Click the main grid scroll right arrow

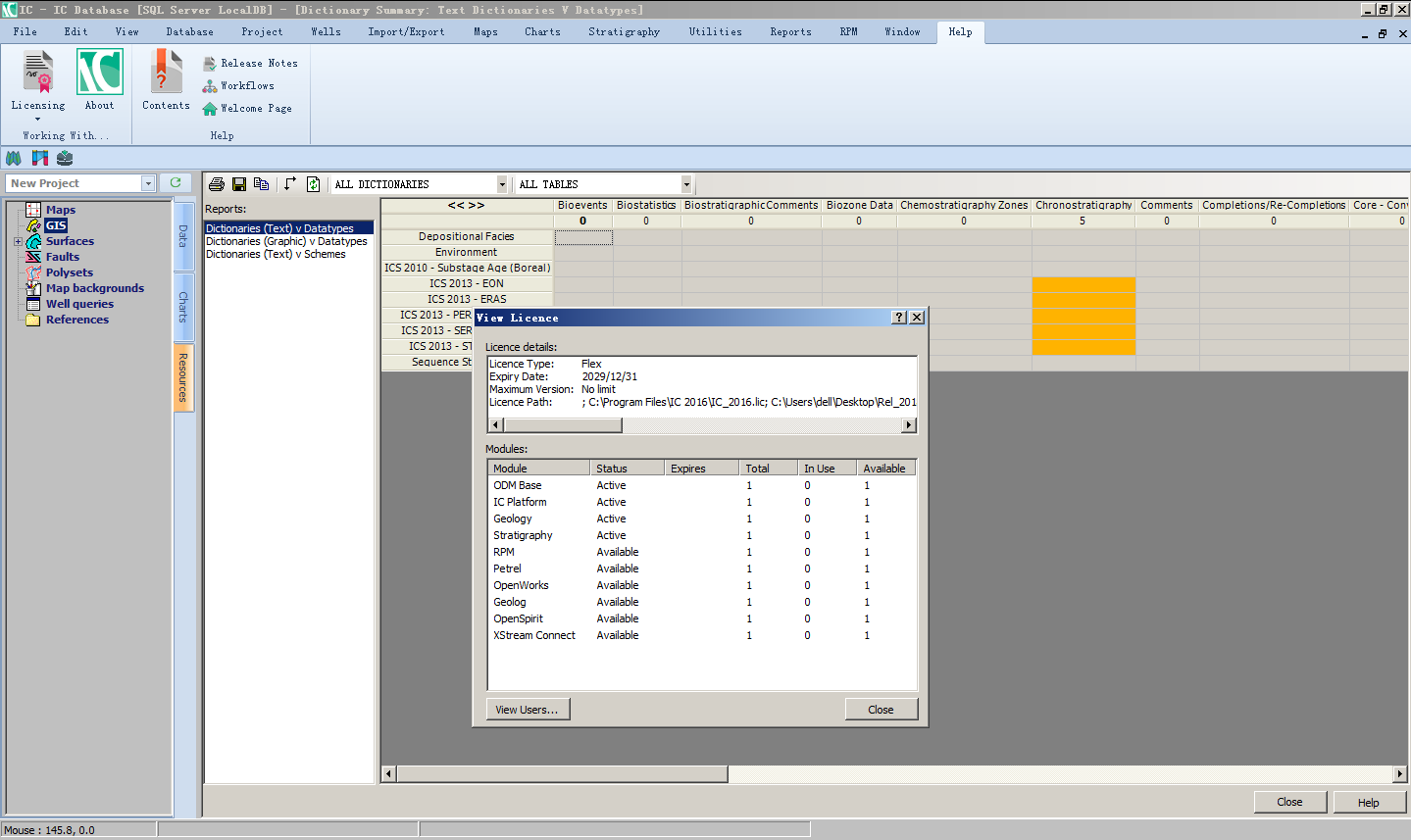(1399, 774)
